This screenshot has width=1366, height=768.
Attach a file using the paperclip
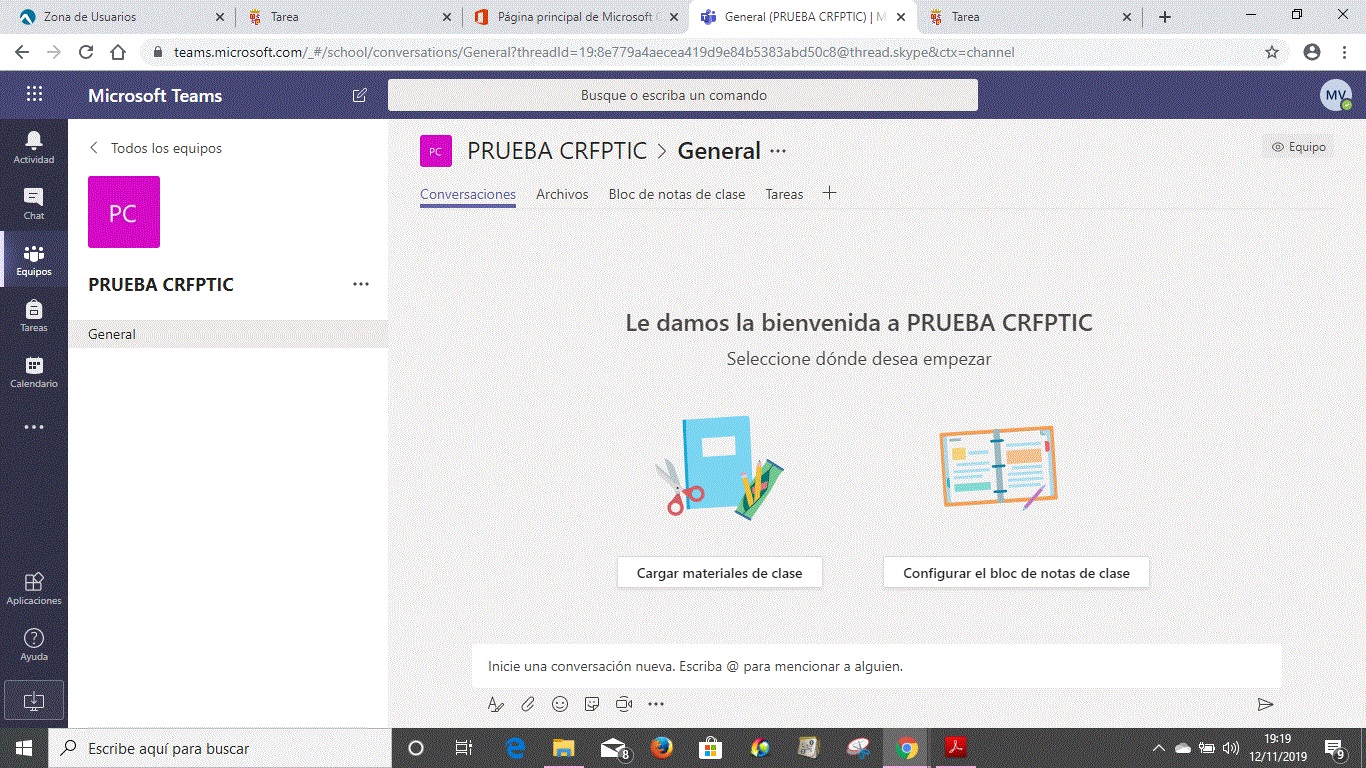[x=527, y=703]
